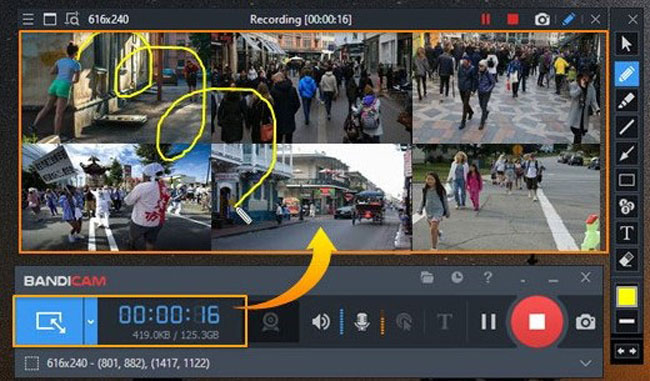Screen dimensions: 650x381
Task: Mute the speaker sound
Action: [x=321, y=322]
